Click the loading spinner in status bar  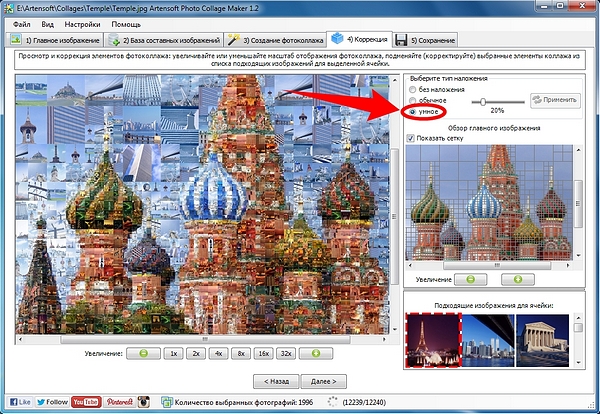[x=333, y=402]
